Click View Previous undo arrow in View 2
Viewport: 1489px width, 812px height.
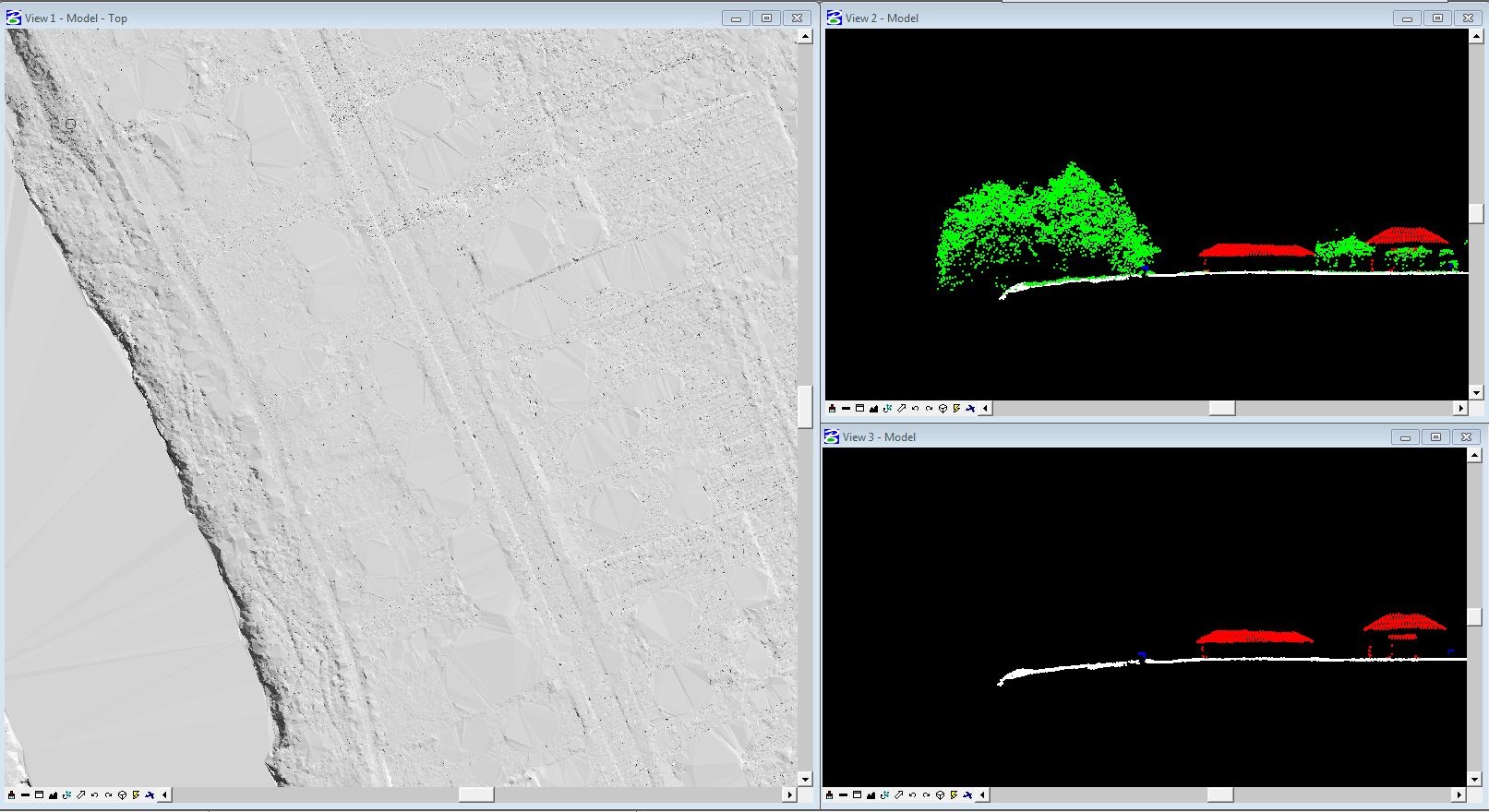coord(915,408)
